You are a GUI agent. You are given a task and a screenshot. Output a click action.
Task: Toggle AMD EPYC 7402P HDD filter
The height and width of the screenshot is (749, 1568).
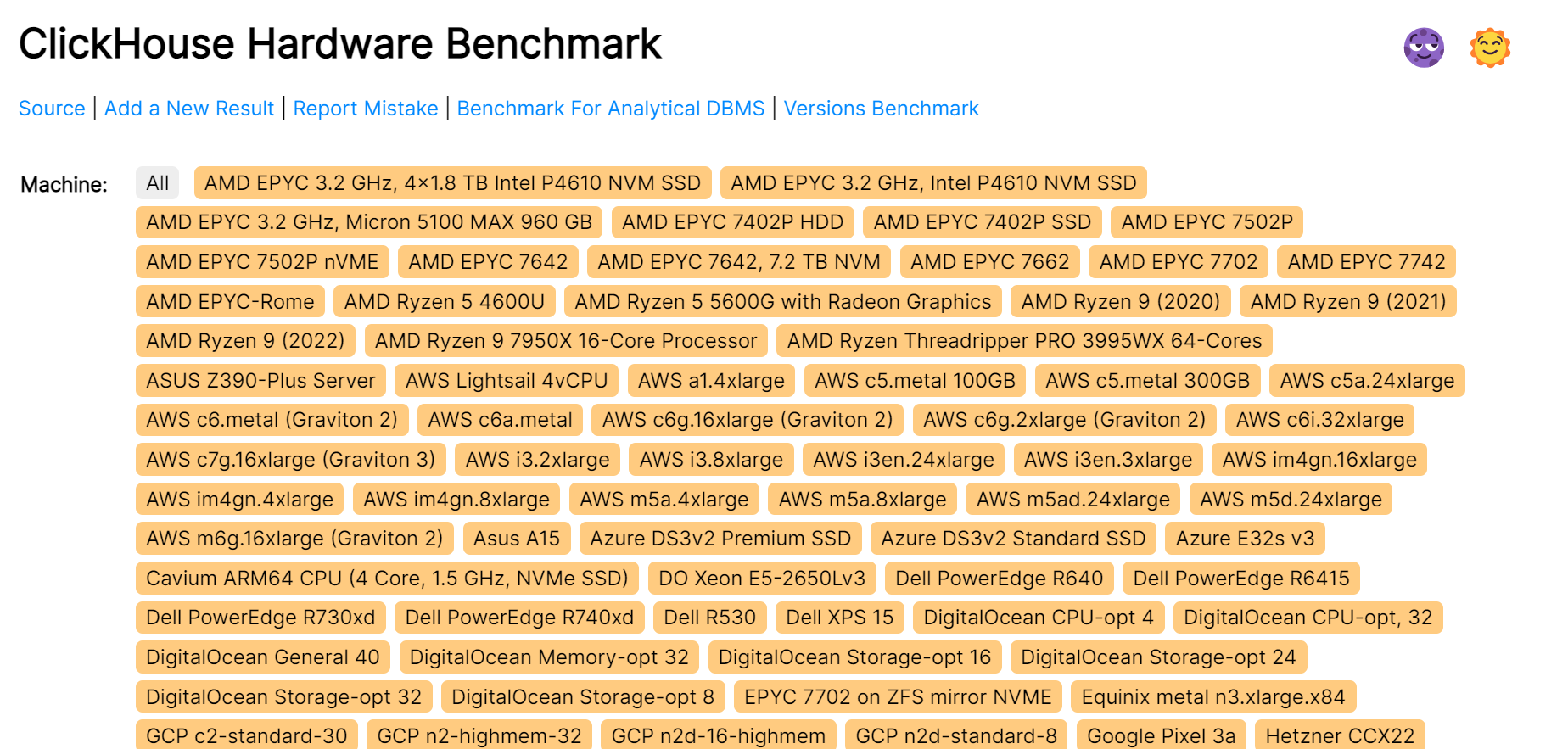733,222
